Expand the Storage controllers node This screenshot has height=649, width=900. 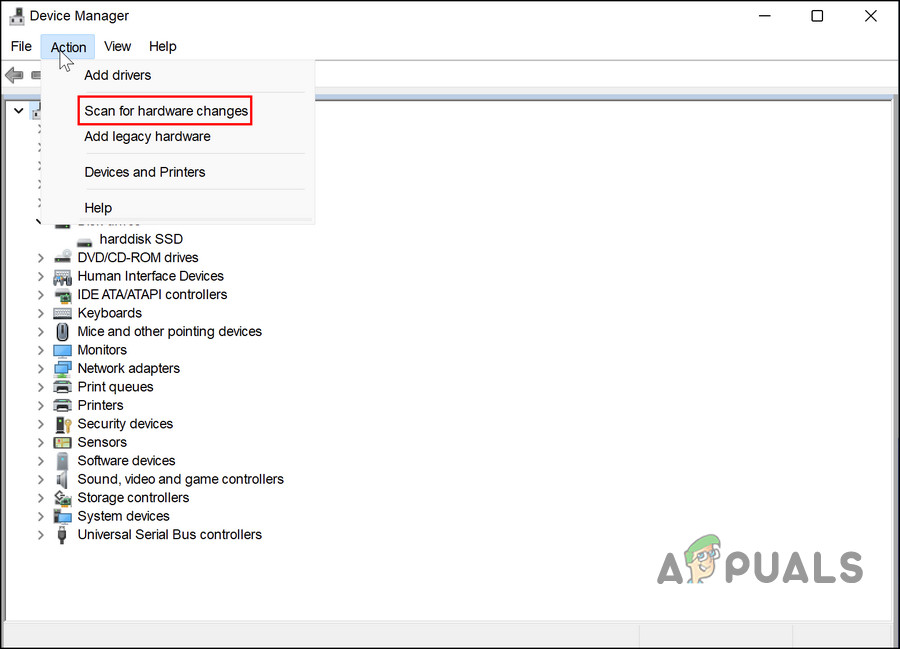click(41, 498)
